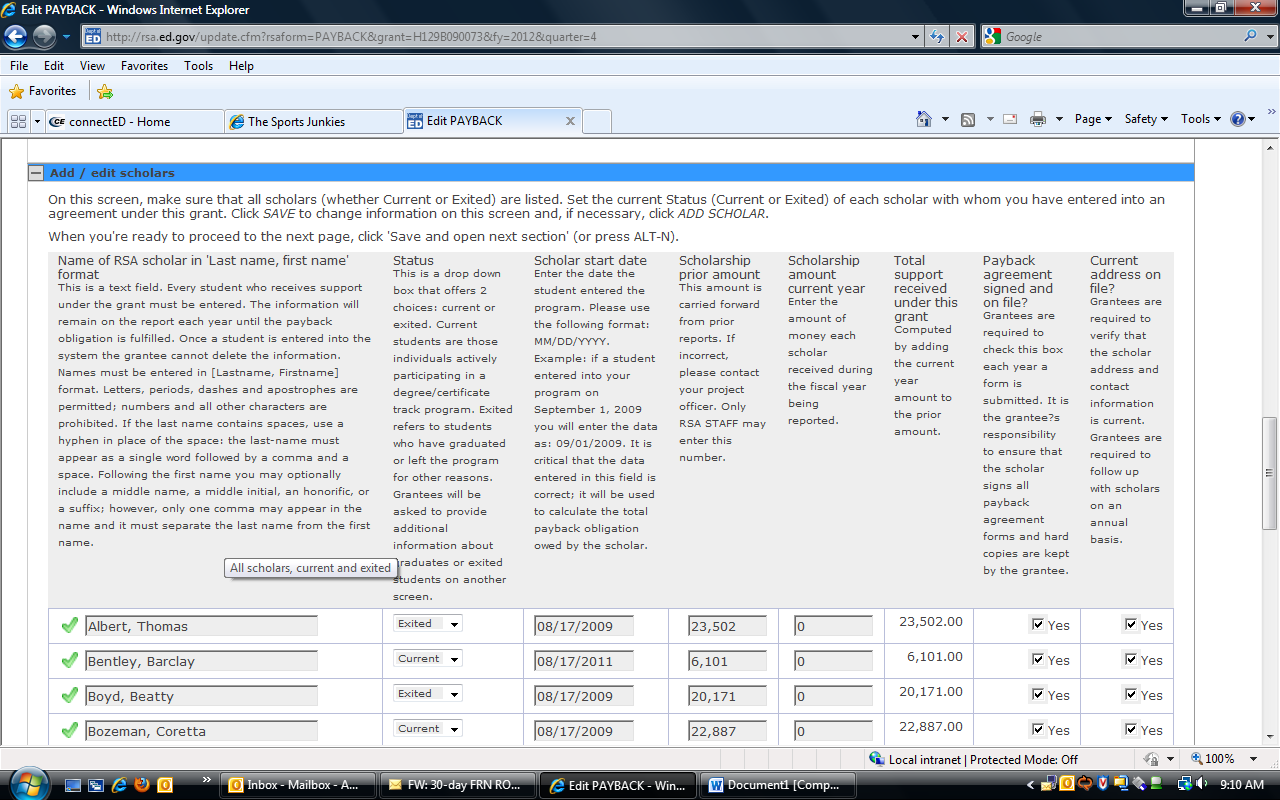The width and height of the screenshot is (1280, 800).
Task: Click the Print icon
Action: (x=1038, y=119)
